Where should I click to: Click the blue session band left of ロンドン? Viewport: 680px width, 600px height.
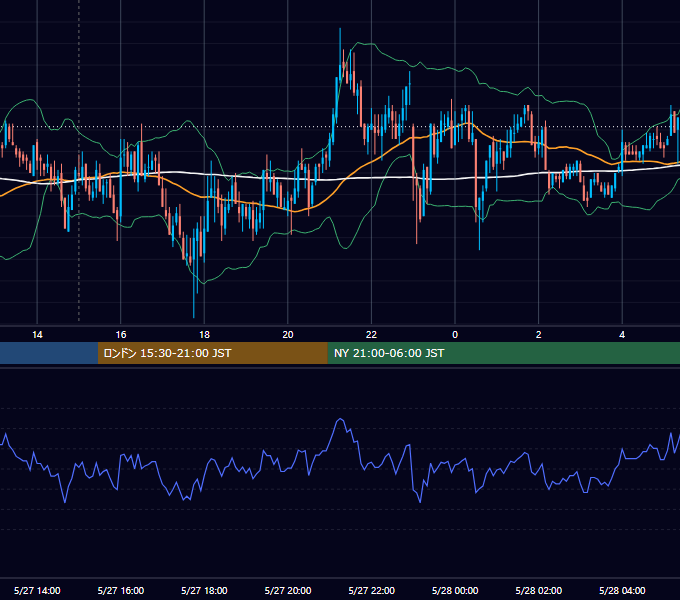[x=49, y=353]
